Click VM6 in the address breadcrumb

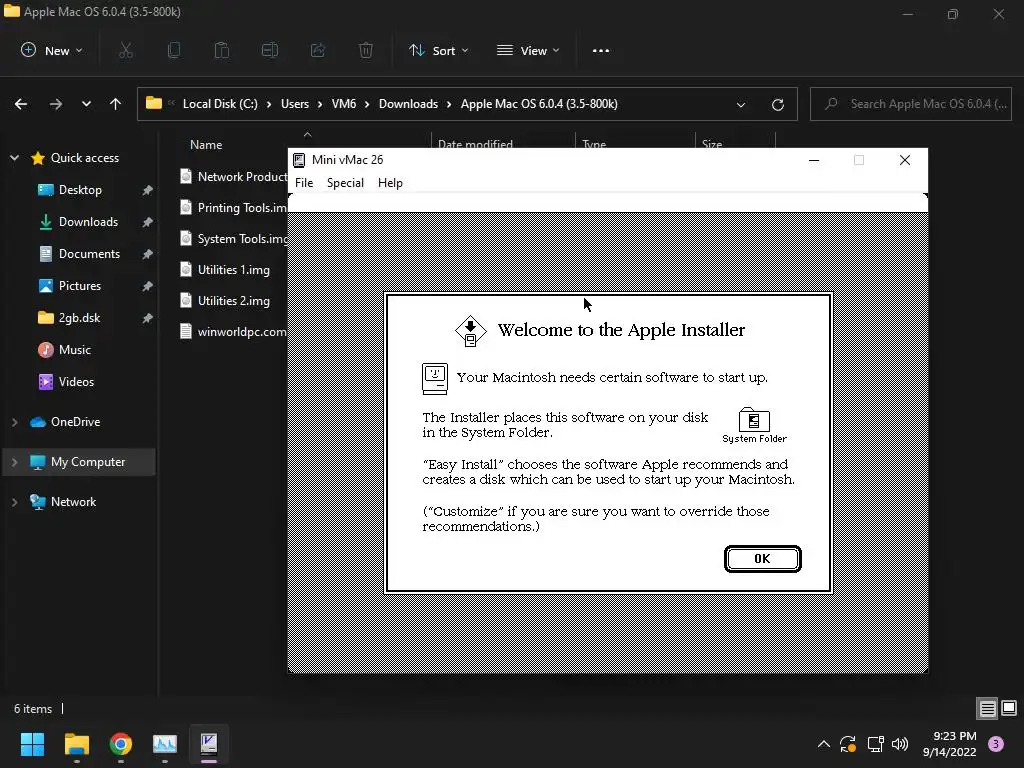[344, 104]
